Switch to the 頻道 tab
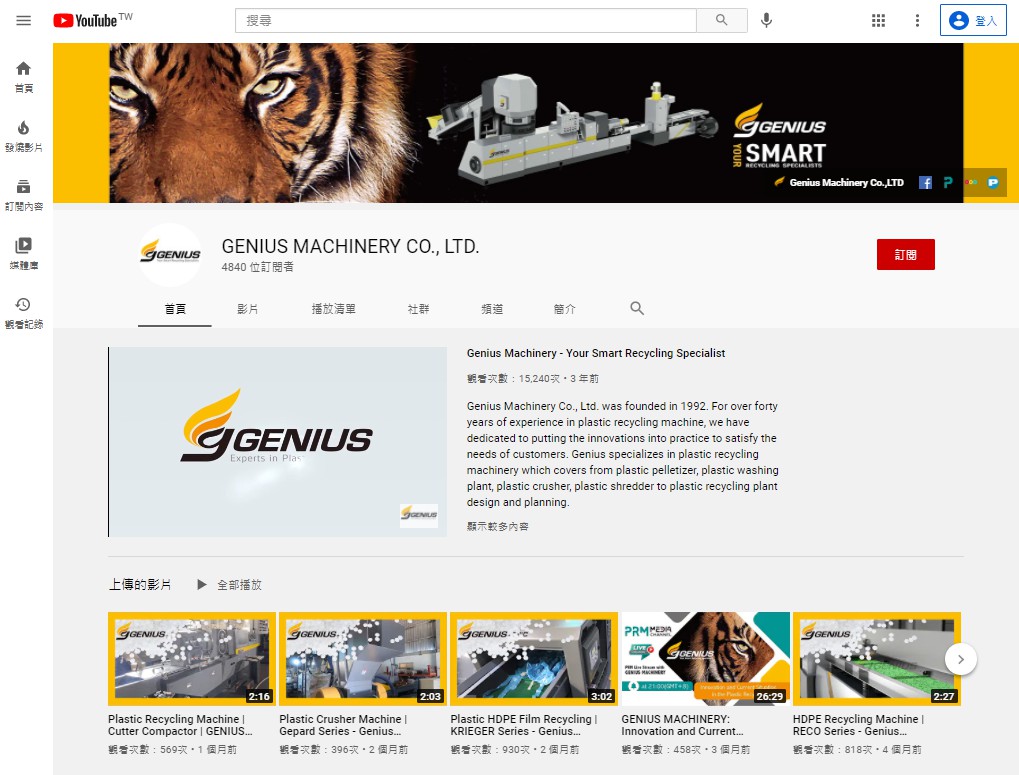The height and width of the screenshot is (775, 1019). pyautogui.click(x=492, y=309)
